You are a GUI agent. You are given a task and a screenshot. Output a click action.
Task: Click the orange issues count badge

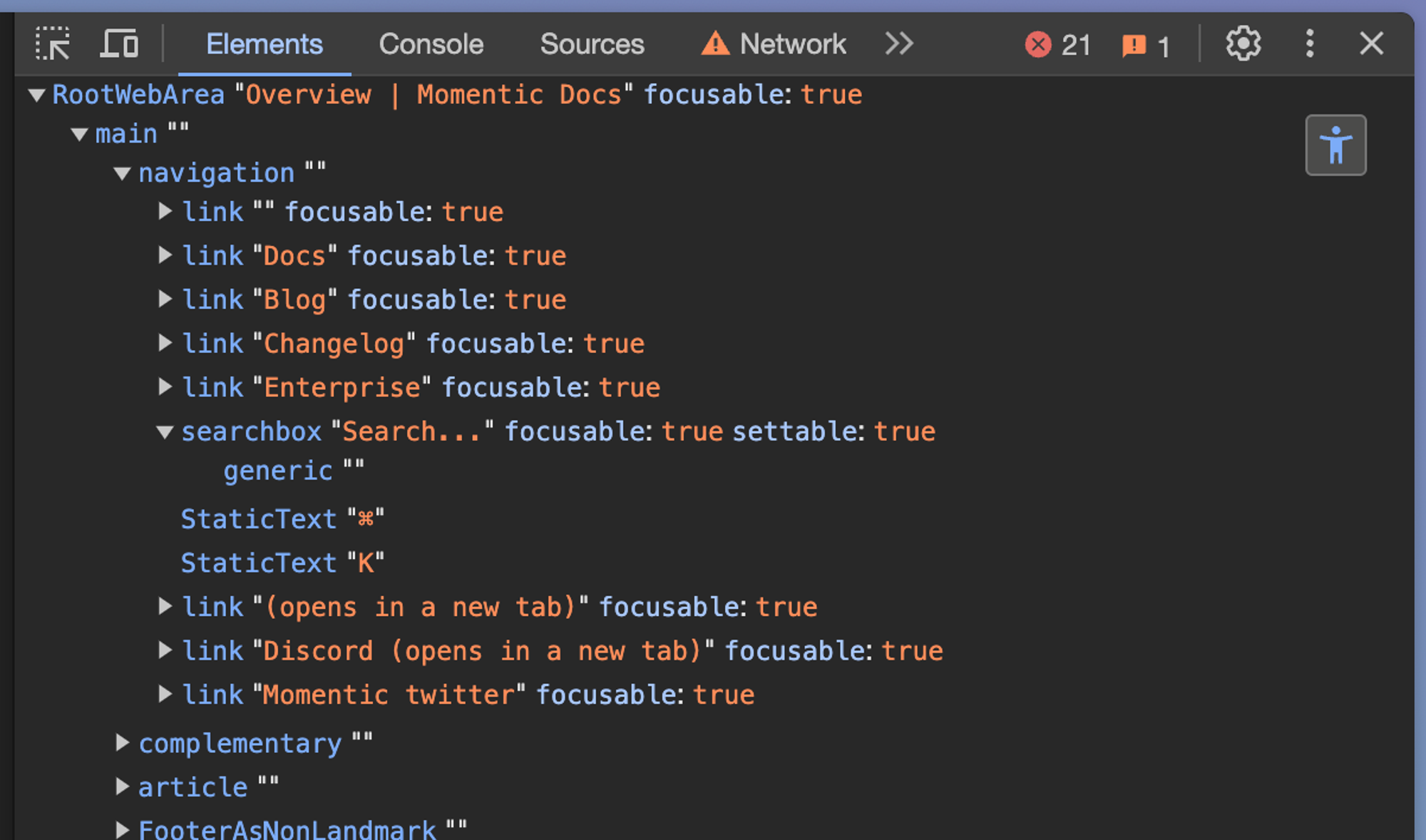pos(1145,46)
